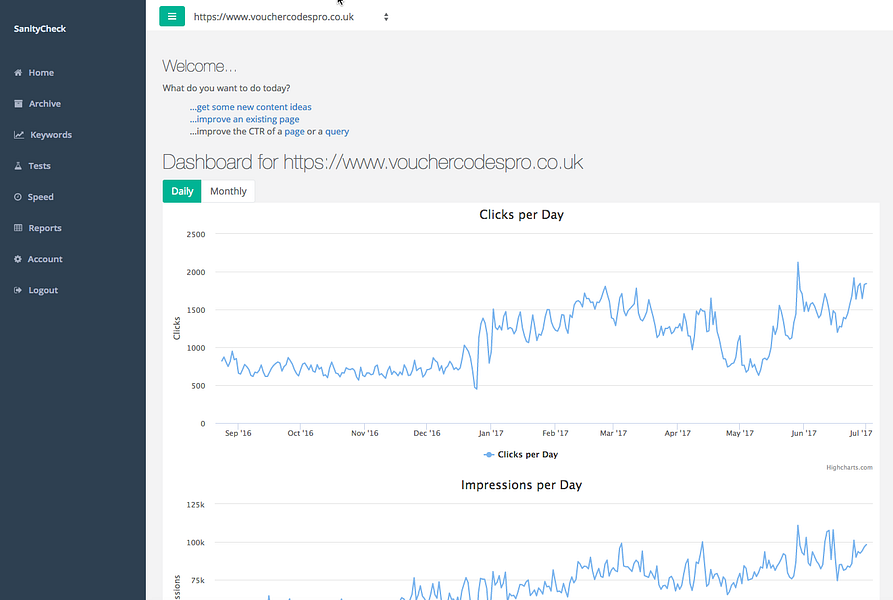The width and height of the screenshot is (893, 600).
Task: Open 'get some new content ideas' link
Action: [249, 106]
